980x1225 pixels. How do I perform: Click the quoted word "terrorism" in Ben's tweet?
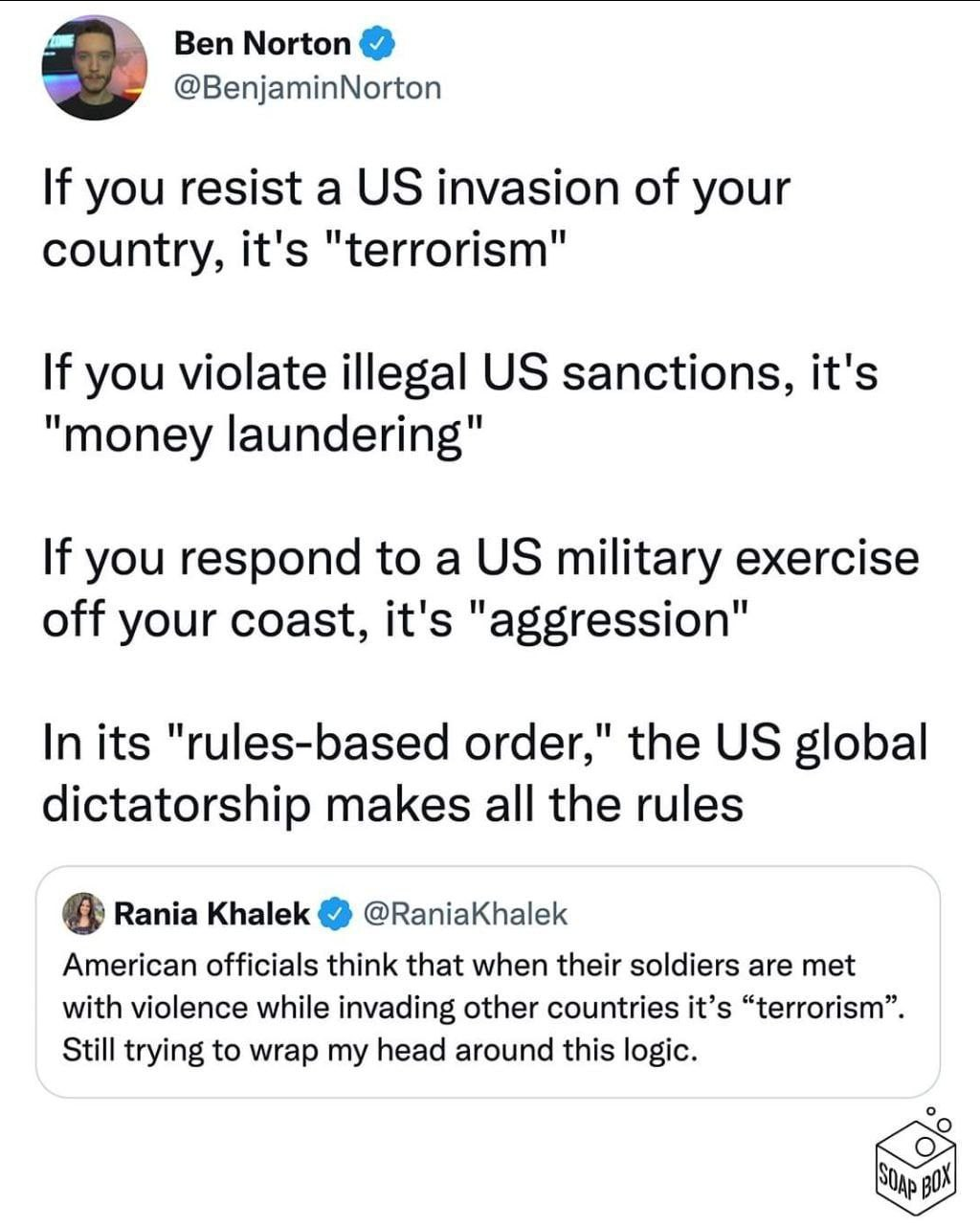pos(450,250)
